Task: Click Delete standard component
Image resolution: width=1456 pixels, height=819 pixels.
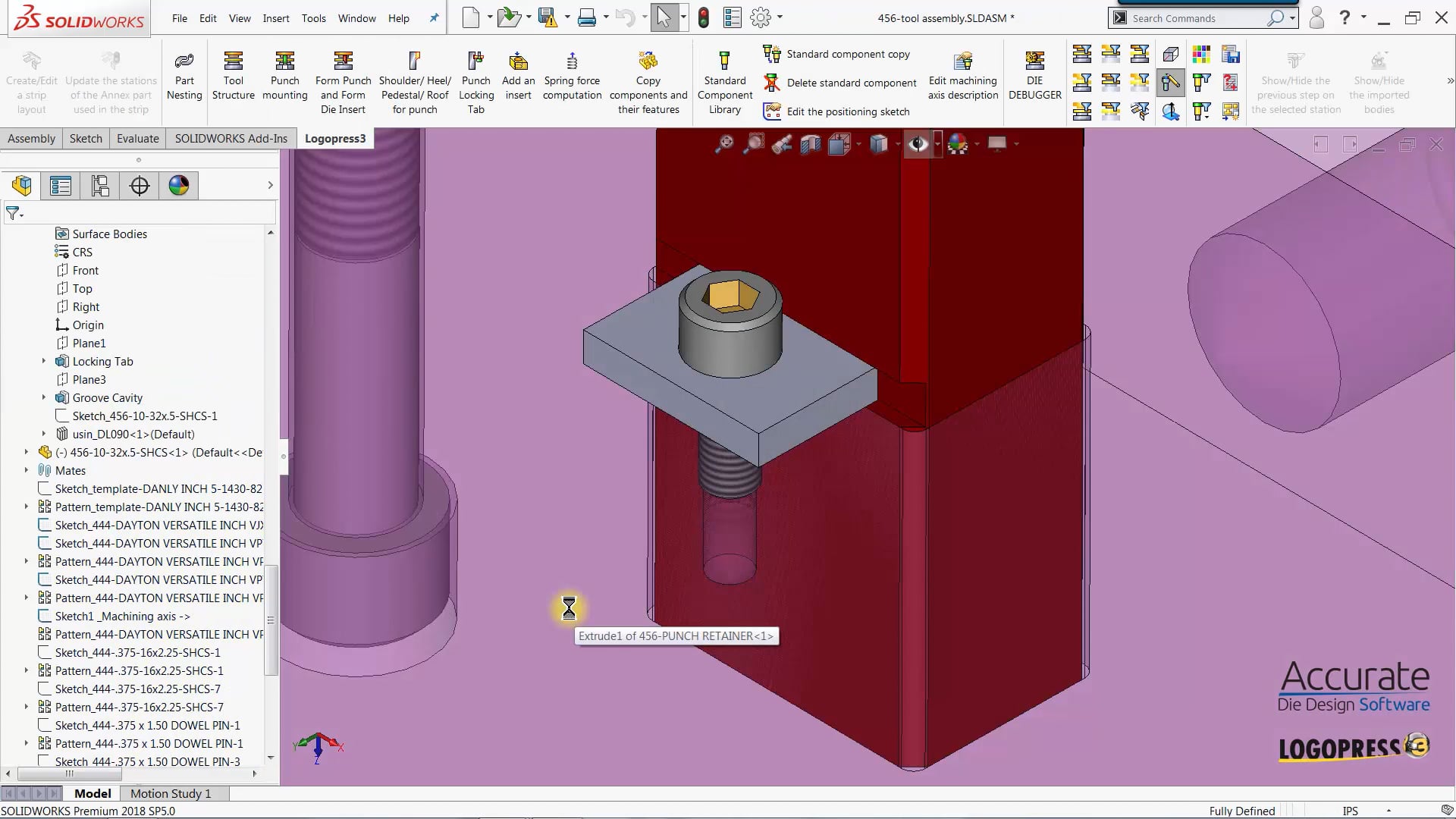Action: pos(851,83)
